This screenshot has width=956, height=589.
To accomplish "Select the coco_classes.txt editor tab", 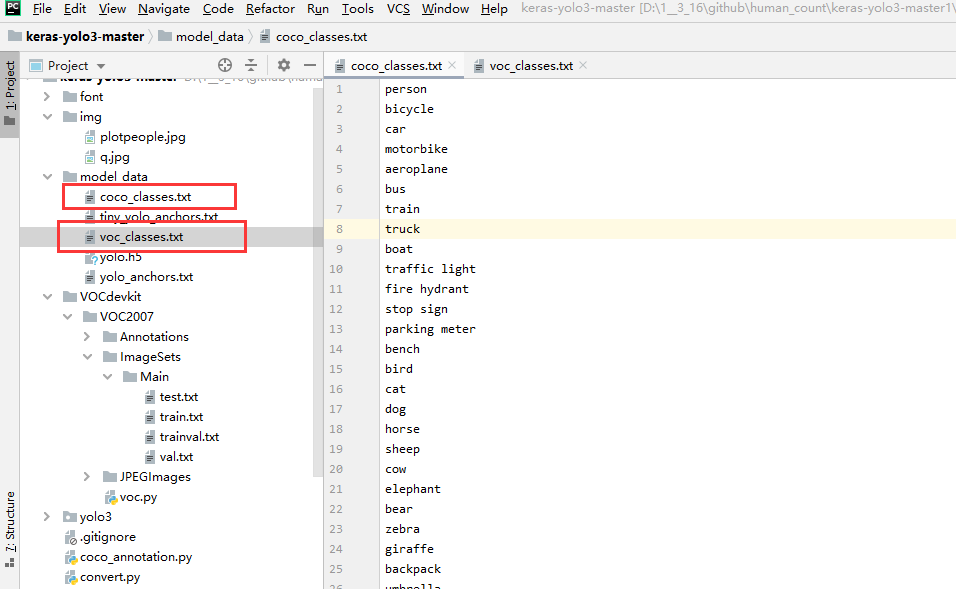I will coord(395,66).
